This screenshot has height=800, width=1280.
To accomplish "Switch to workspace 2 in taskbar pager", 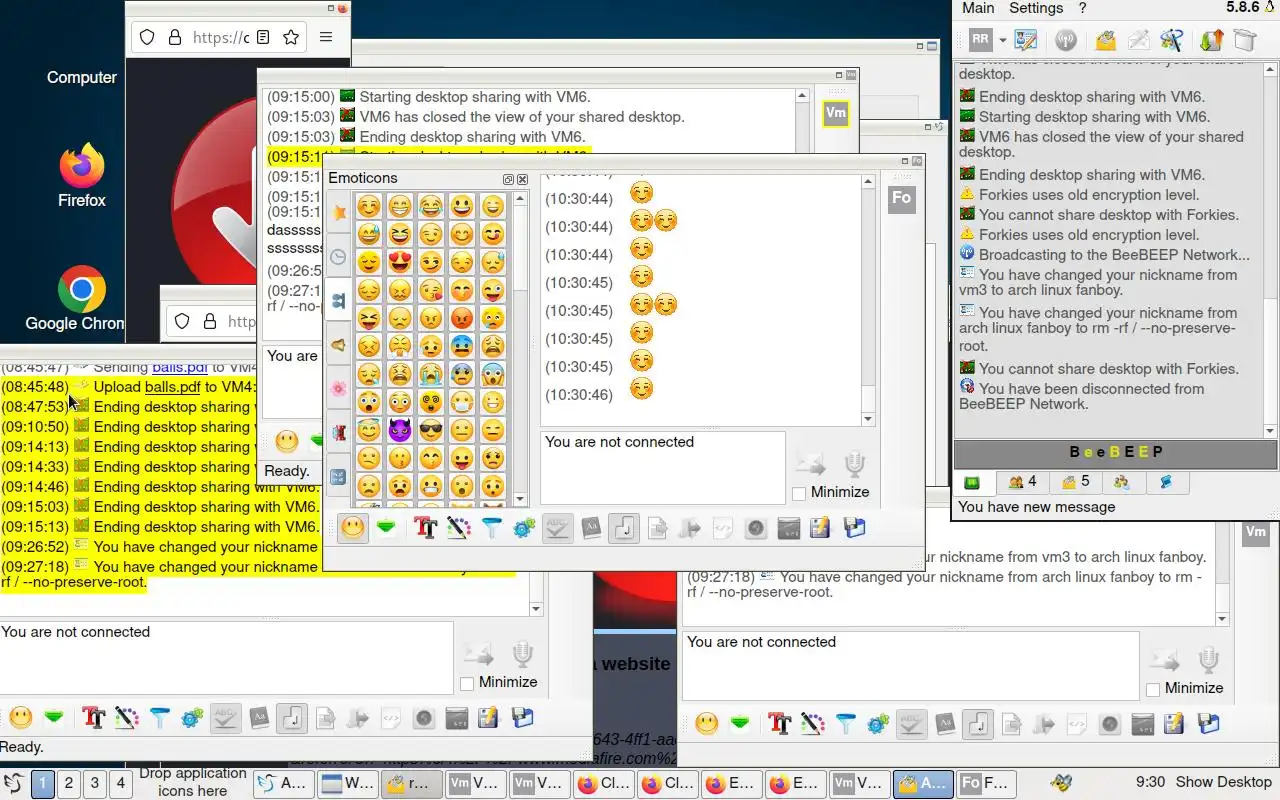I will (x=69, y=783).
